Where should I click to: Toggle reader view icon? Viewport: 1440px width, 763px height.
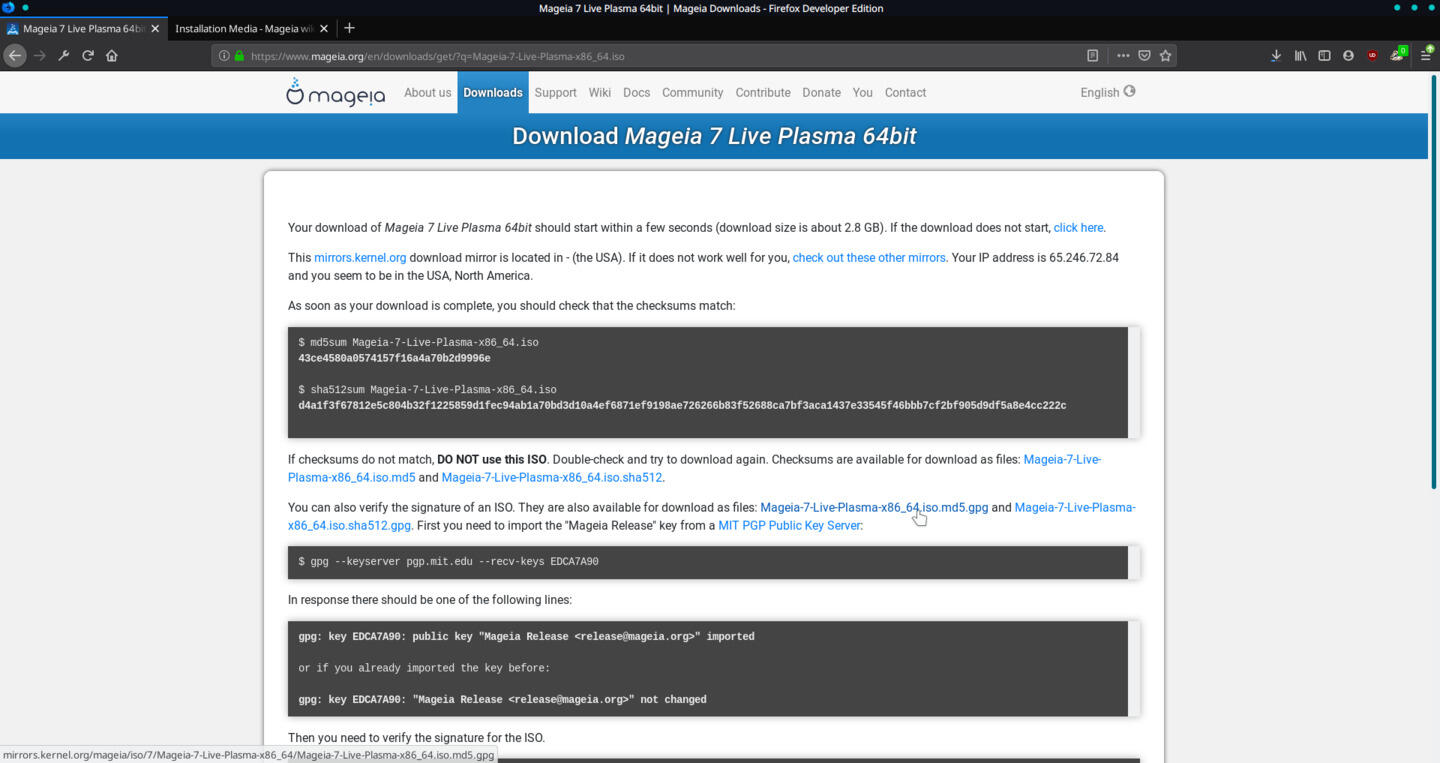point(1093,56)
